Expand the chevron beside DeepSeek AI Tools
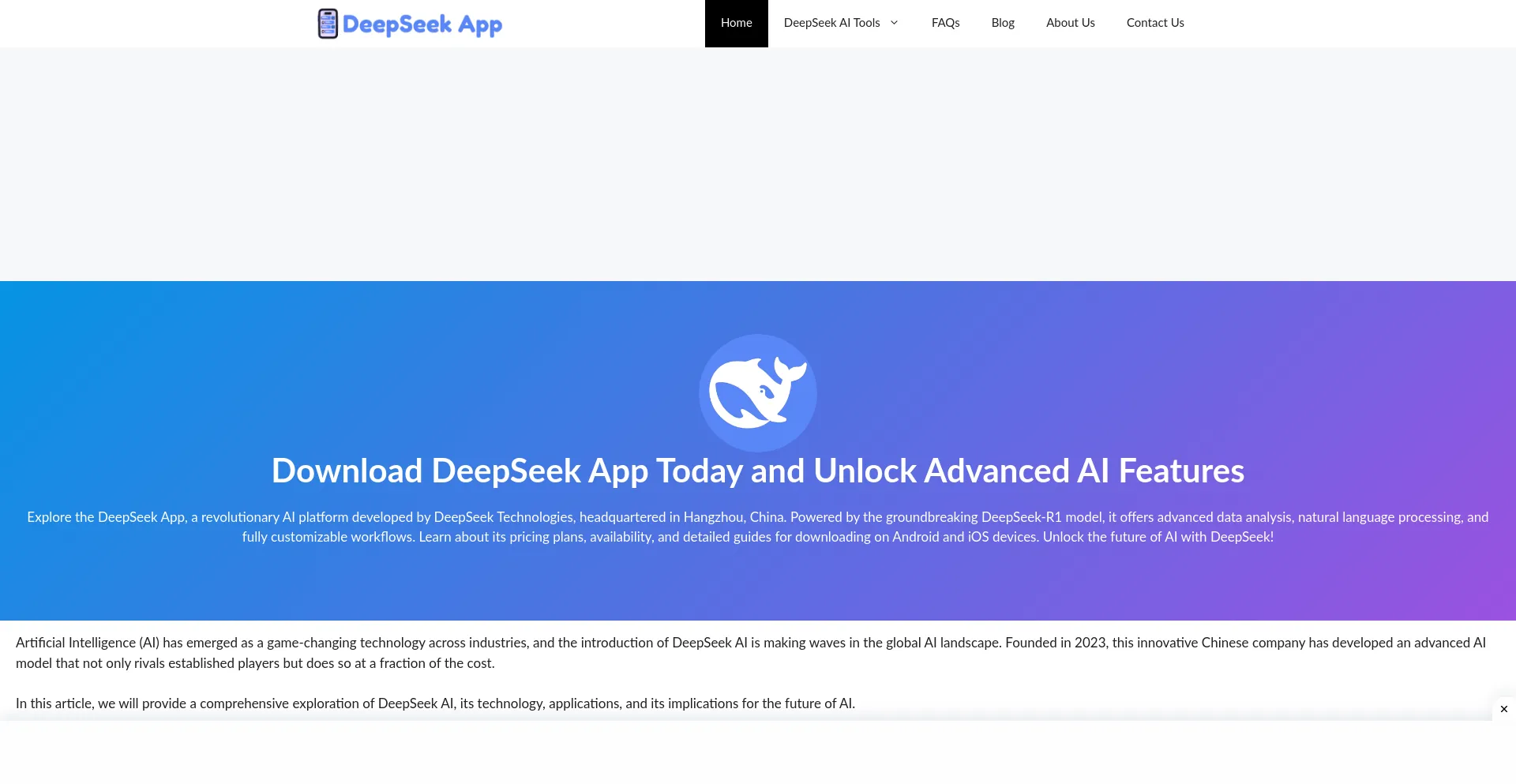The image size is (1516, 784). (895, 23)
